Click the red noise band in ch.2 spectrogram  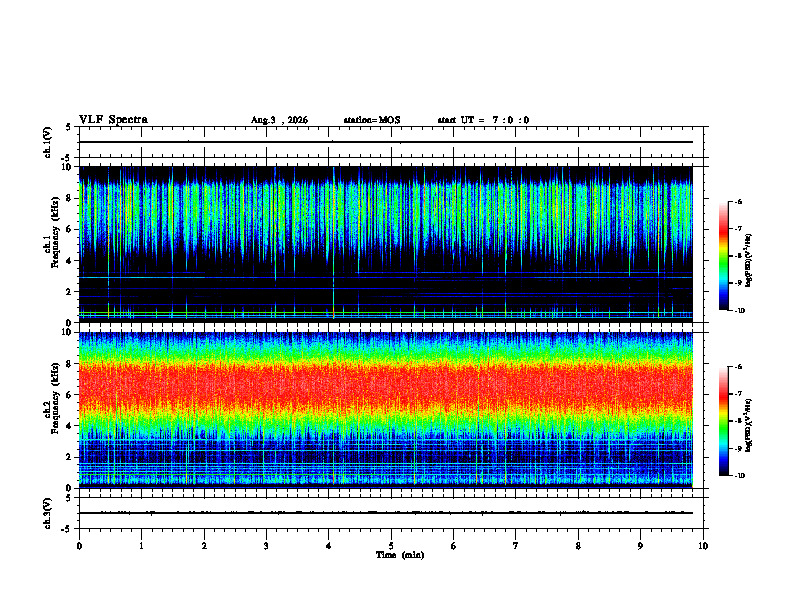point(385,386)
